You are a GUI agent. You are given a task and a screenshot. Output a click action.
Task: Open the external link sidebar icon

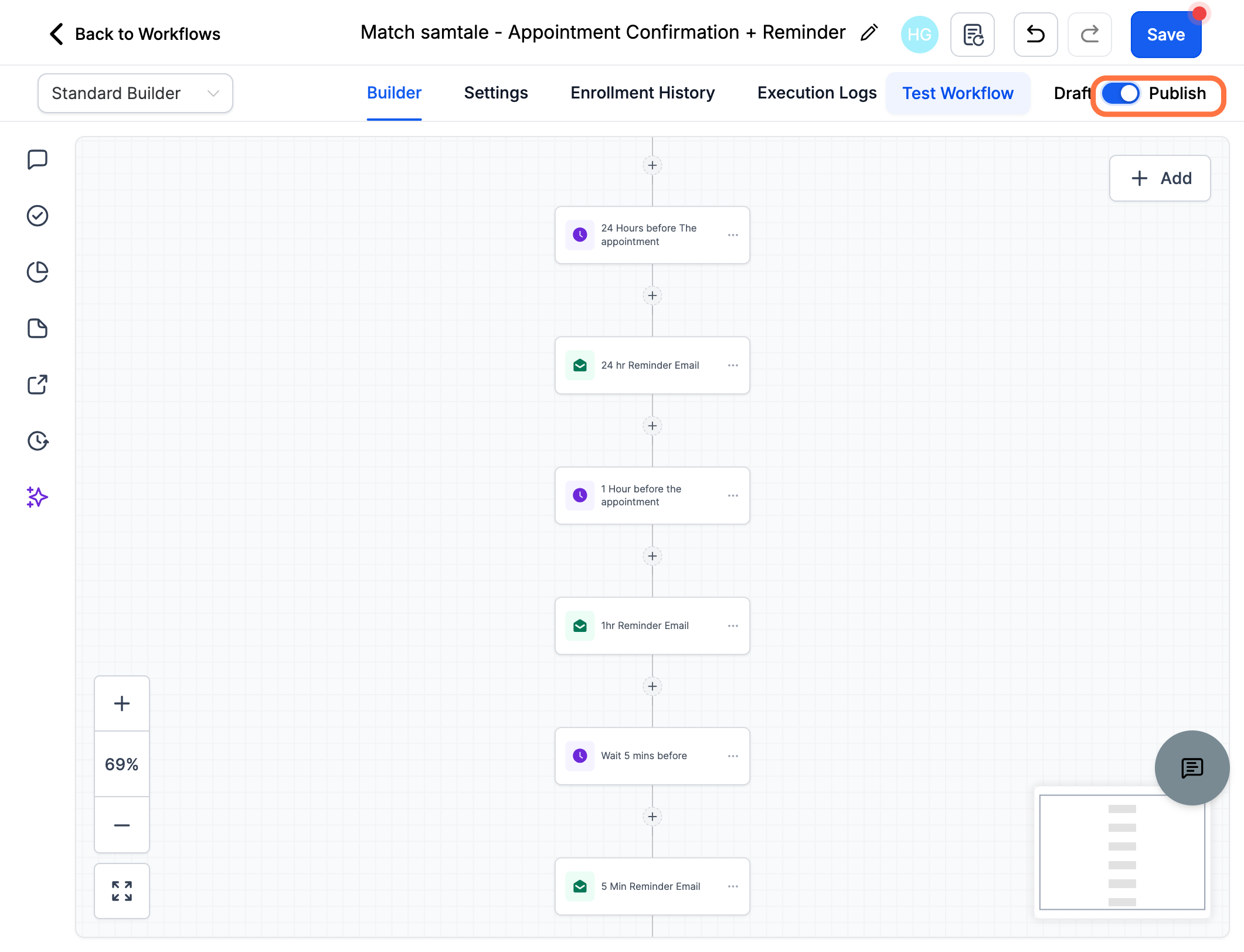click(38, 385)
